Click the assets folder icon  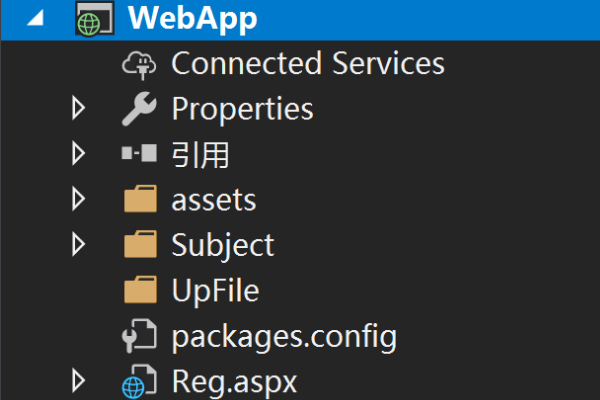[140, 199]
